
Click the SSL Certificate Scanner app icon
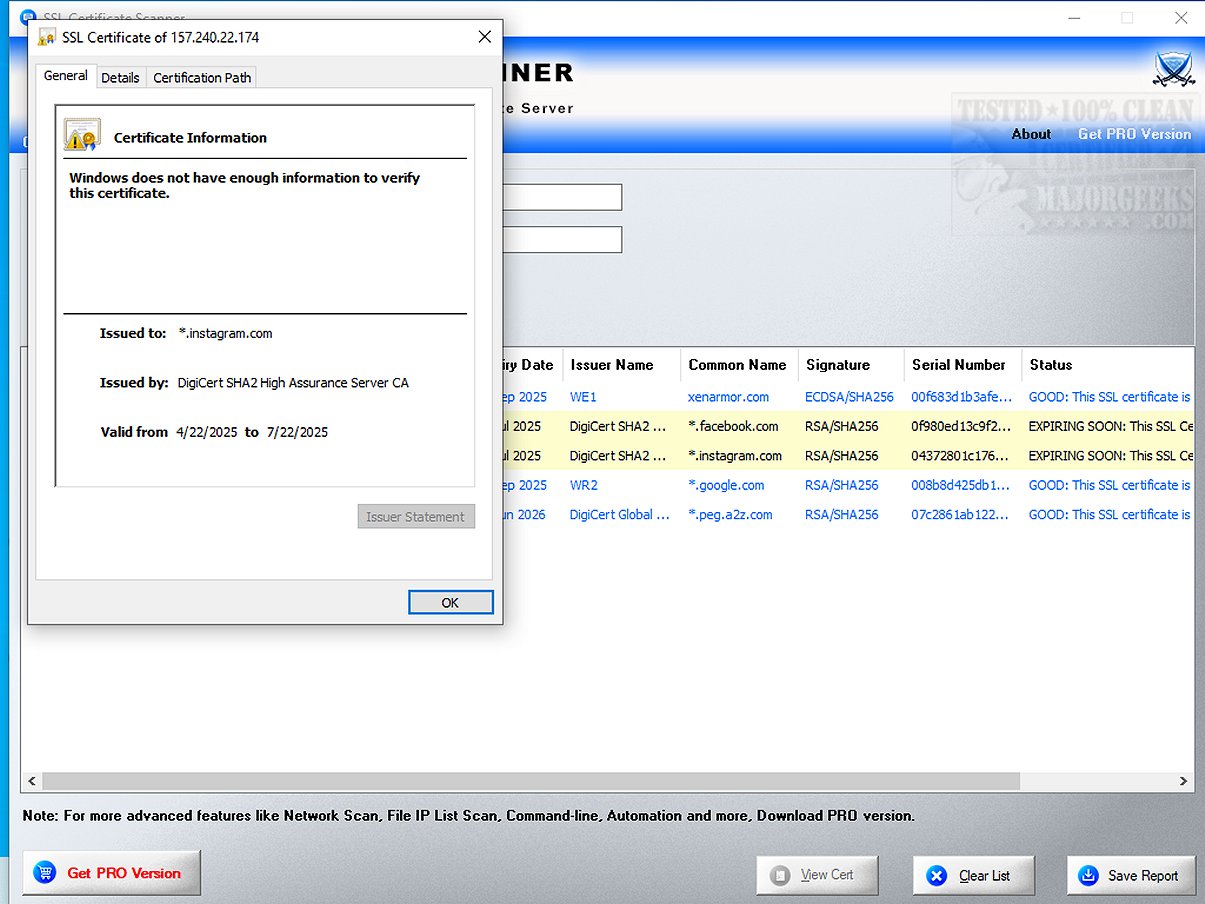point(28,18)
